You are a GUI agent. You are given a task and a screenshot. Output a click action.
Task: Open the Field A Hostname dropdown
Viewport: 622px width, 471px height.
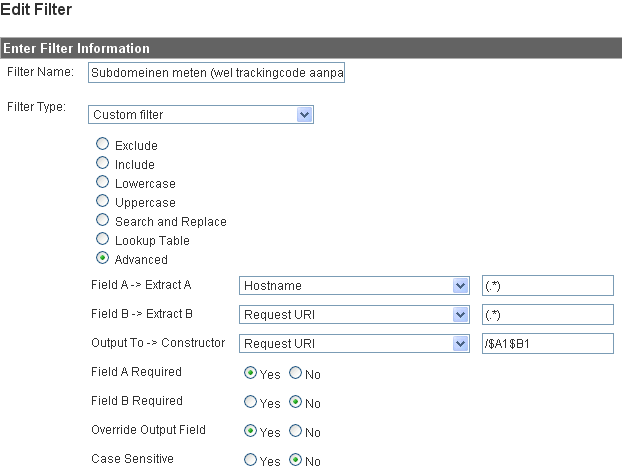click(x=354, y=286)
